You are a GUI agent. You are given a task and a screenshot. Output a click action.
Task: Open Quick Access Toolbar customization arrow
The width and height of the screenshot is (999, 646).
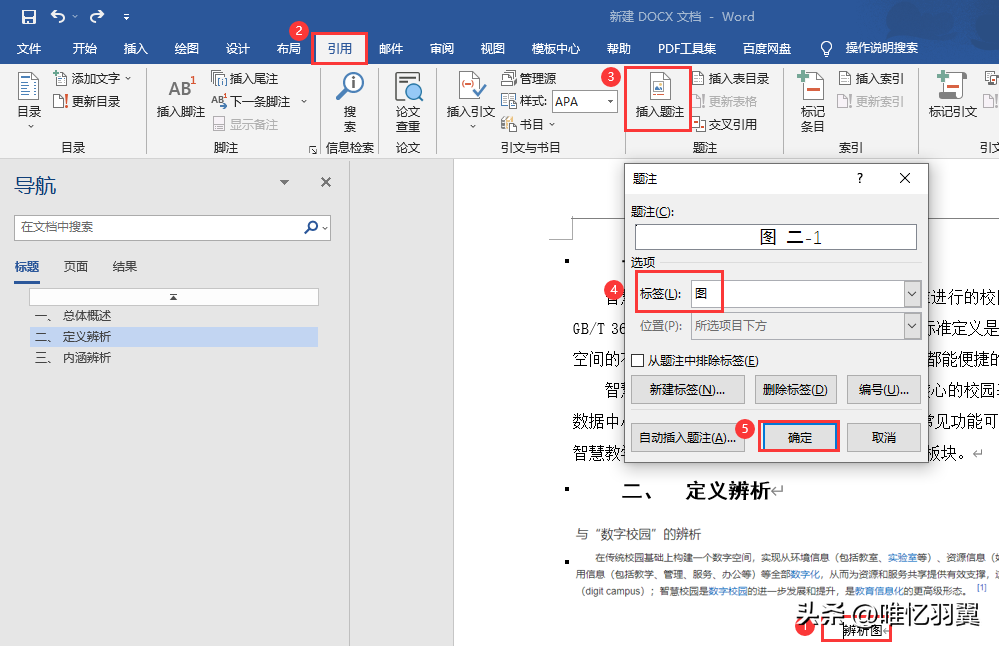(x=126, y=17)
